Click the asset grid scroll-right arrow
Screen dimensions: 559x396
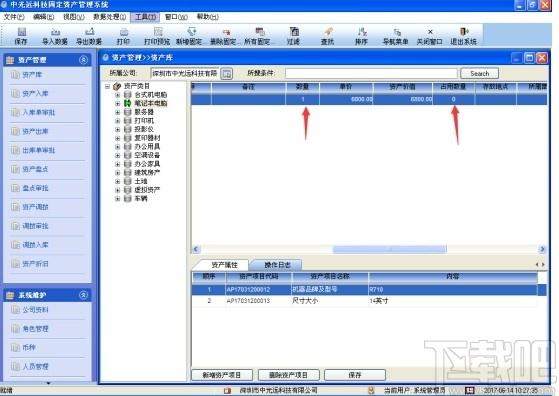(542, 249)
